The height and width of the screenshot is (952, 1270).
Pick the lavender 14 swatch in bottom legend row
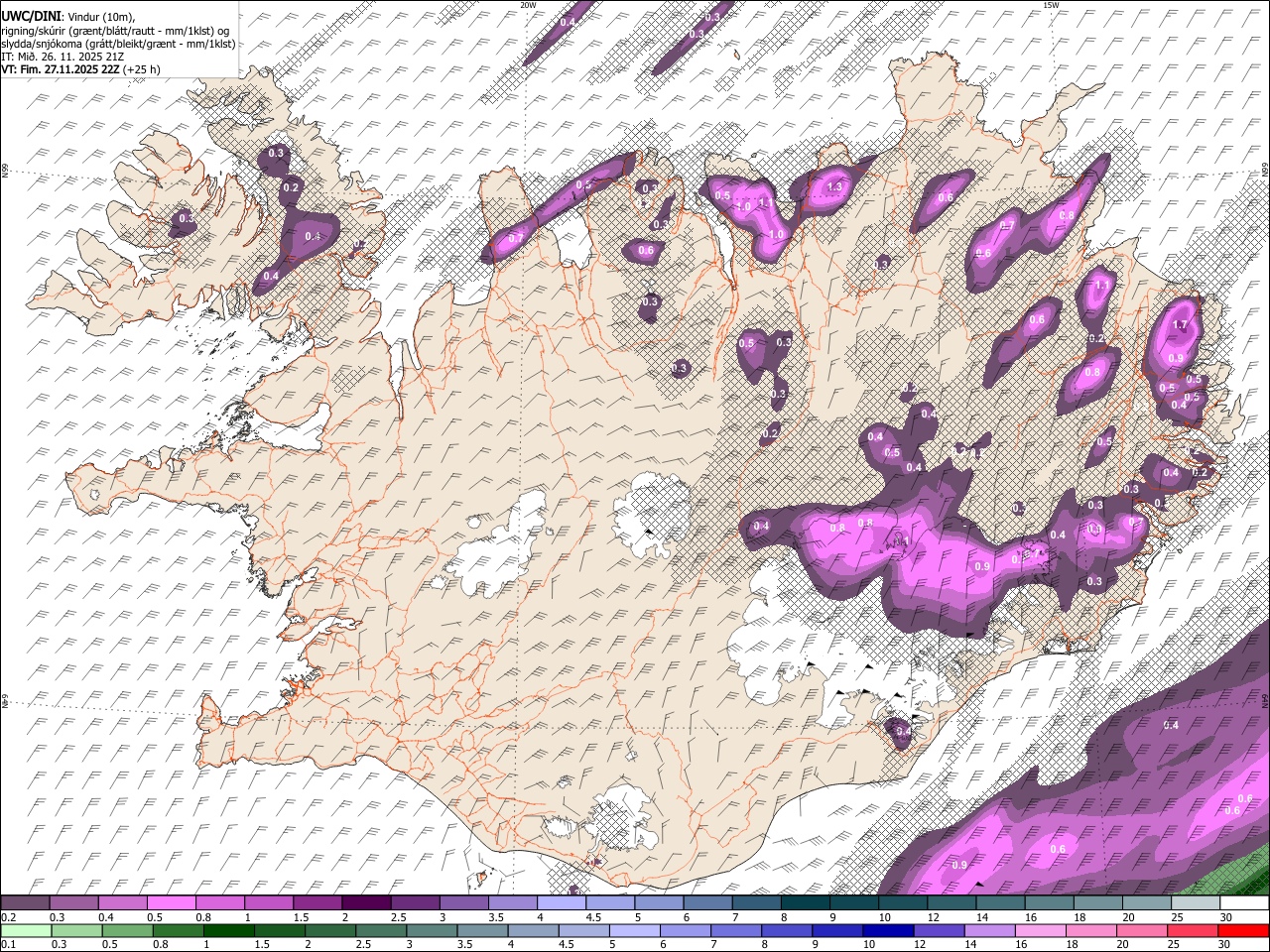pos(990,930)
